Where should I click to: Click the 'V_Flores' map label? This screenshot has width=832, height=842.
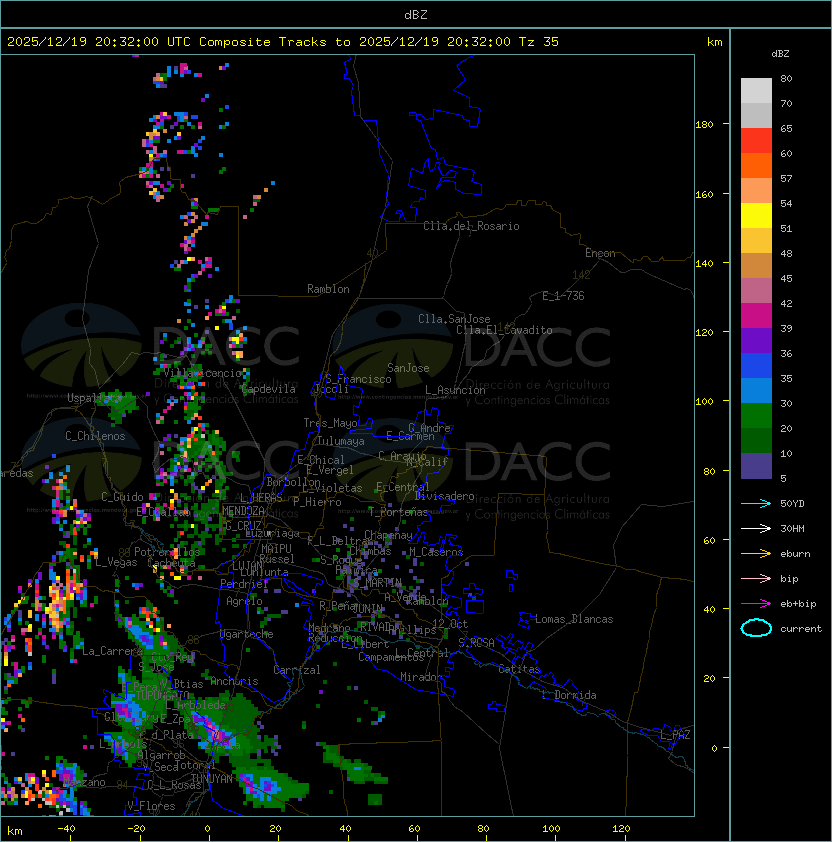(x=151, y=806)
